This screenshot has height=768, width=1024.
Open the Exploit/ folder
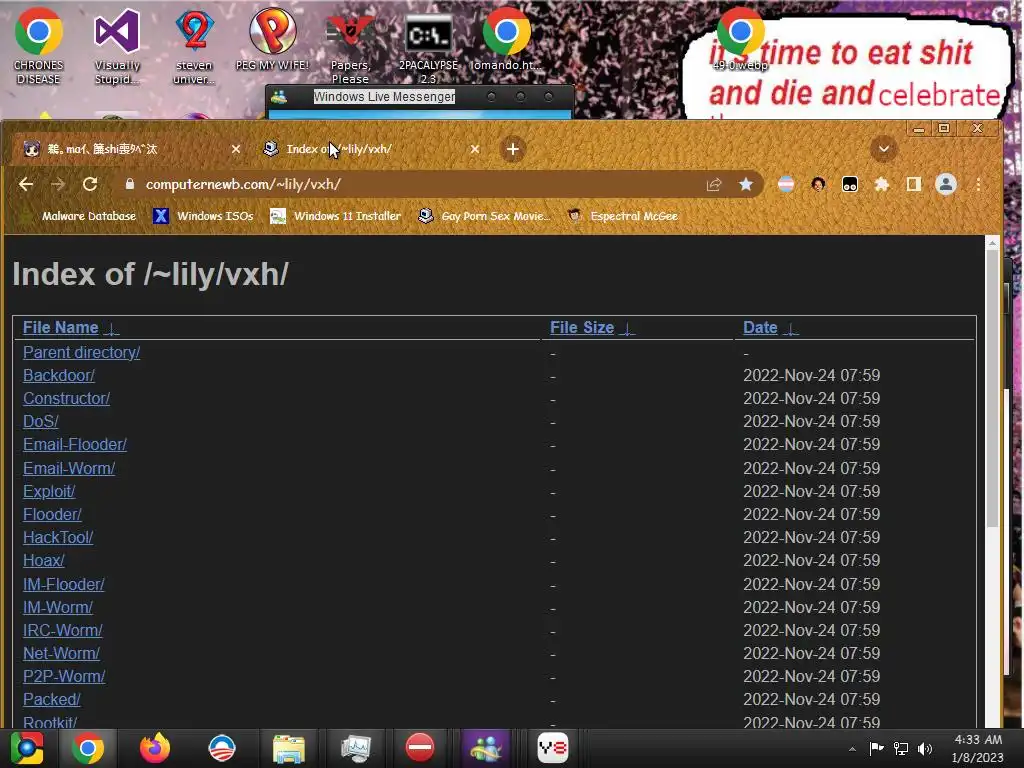click(x=49, y=491)
